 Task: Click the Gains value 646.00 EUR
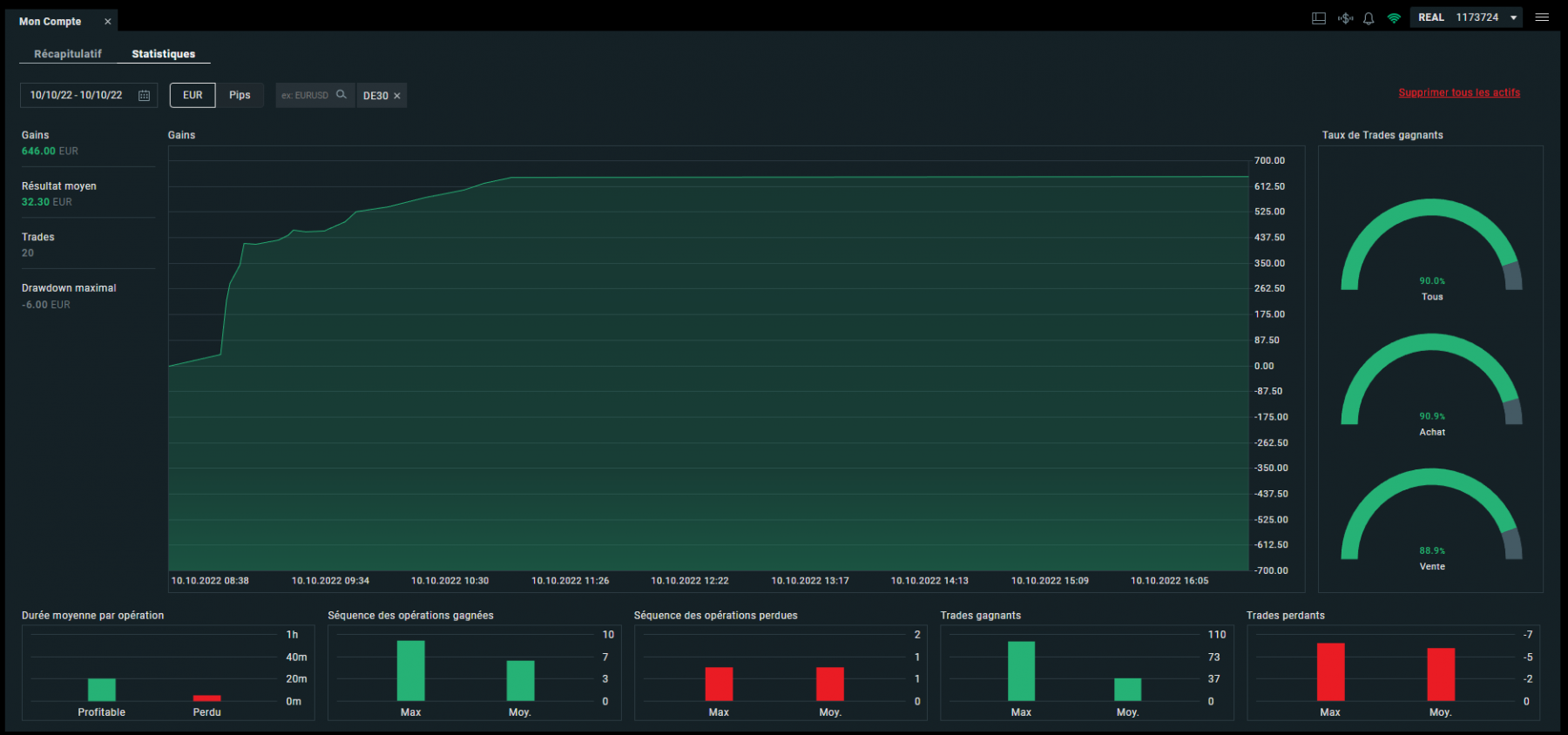(50, 151)
